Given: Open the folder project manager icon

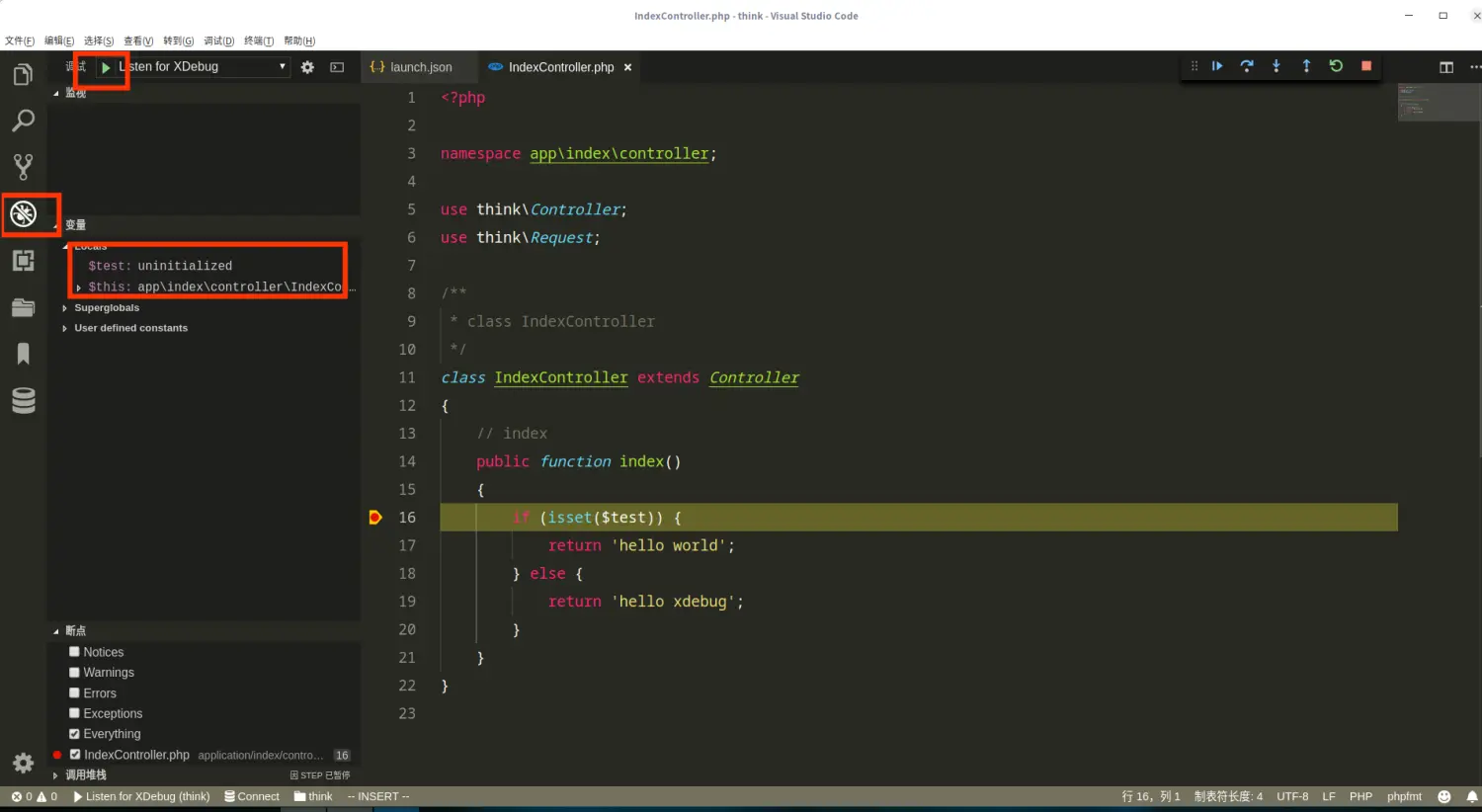Looking at the screenshot, I should point(23,307).
